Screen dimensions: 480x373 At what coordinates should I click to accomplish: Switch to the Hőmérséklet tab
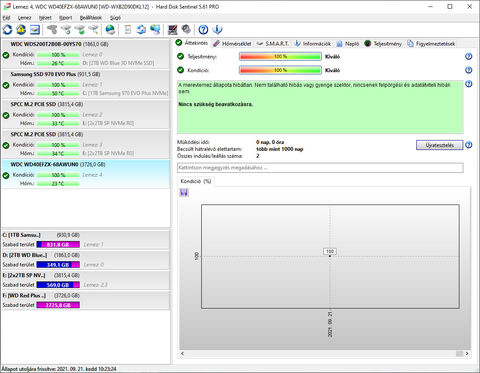pos(232,44)
